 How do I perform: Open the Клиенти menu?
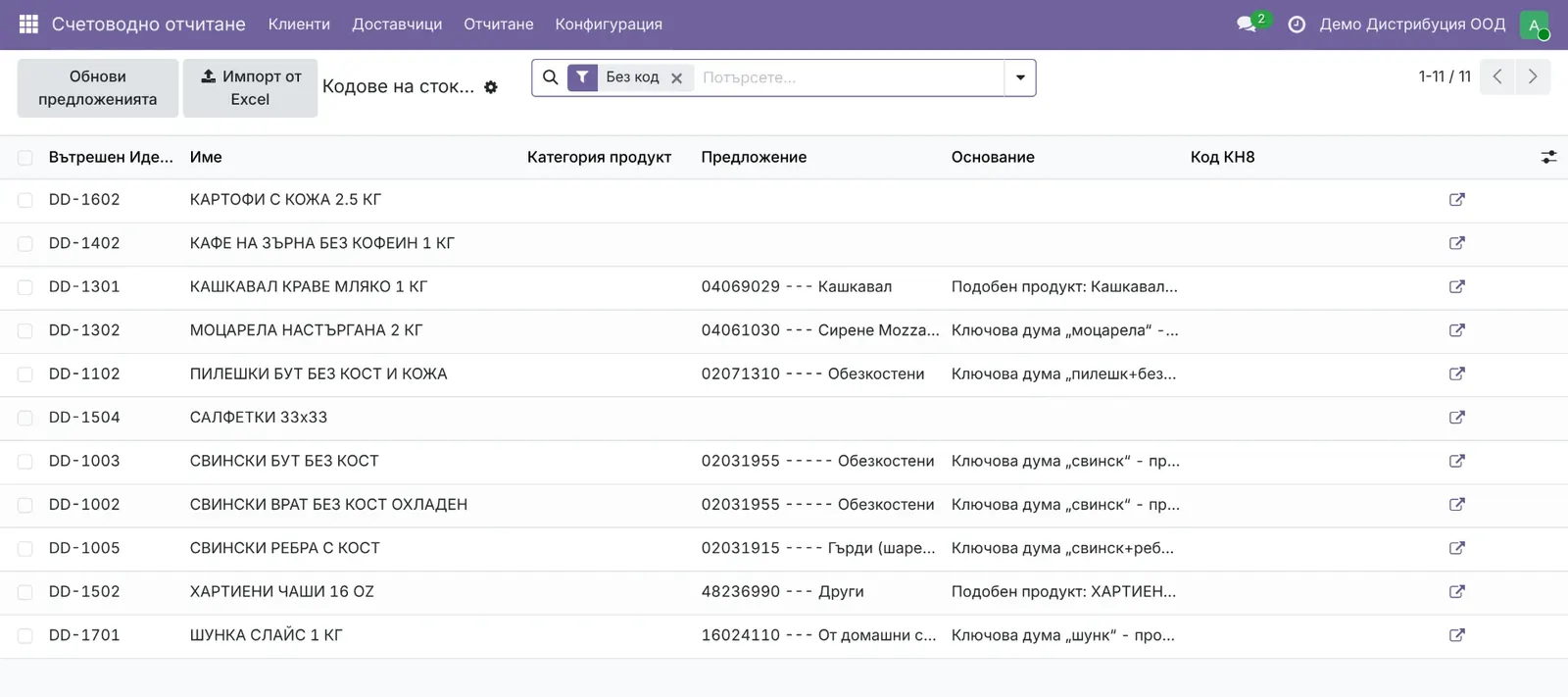click(299, 24)
